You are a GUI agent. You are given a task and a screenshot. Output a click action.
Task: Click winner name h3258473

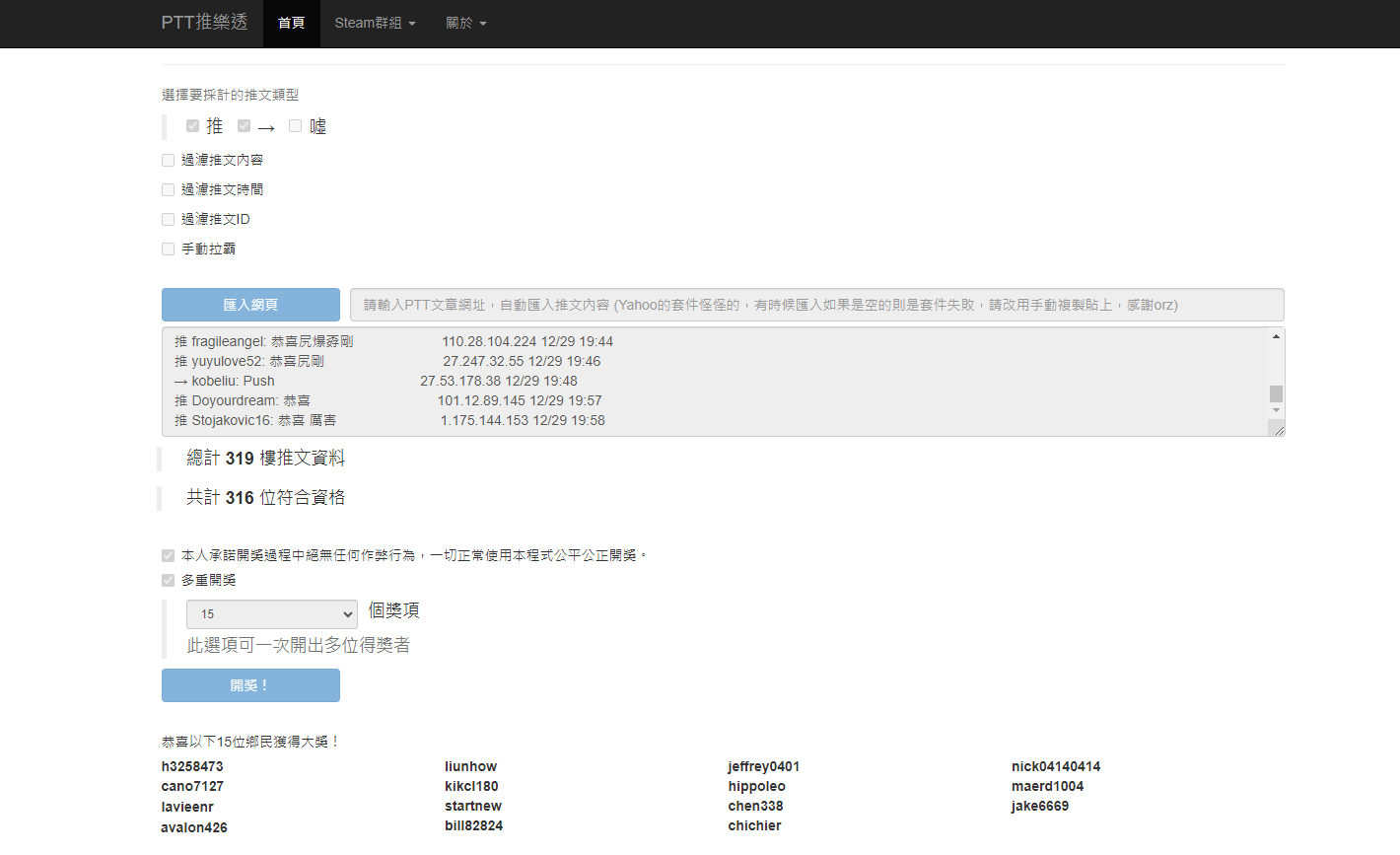click(x=192, y=766)
